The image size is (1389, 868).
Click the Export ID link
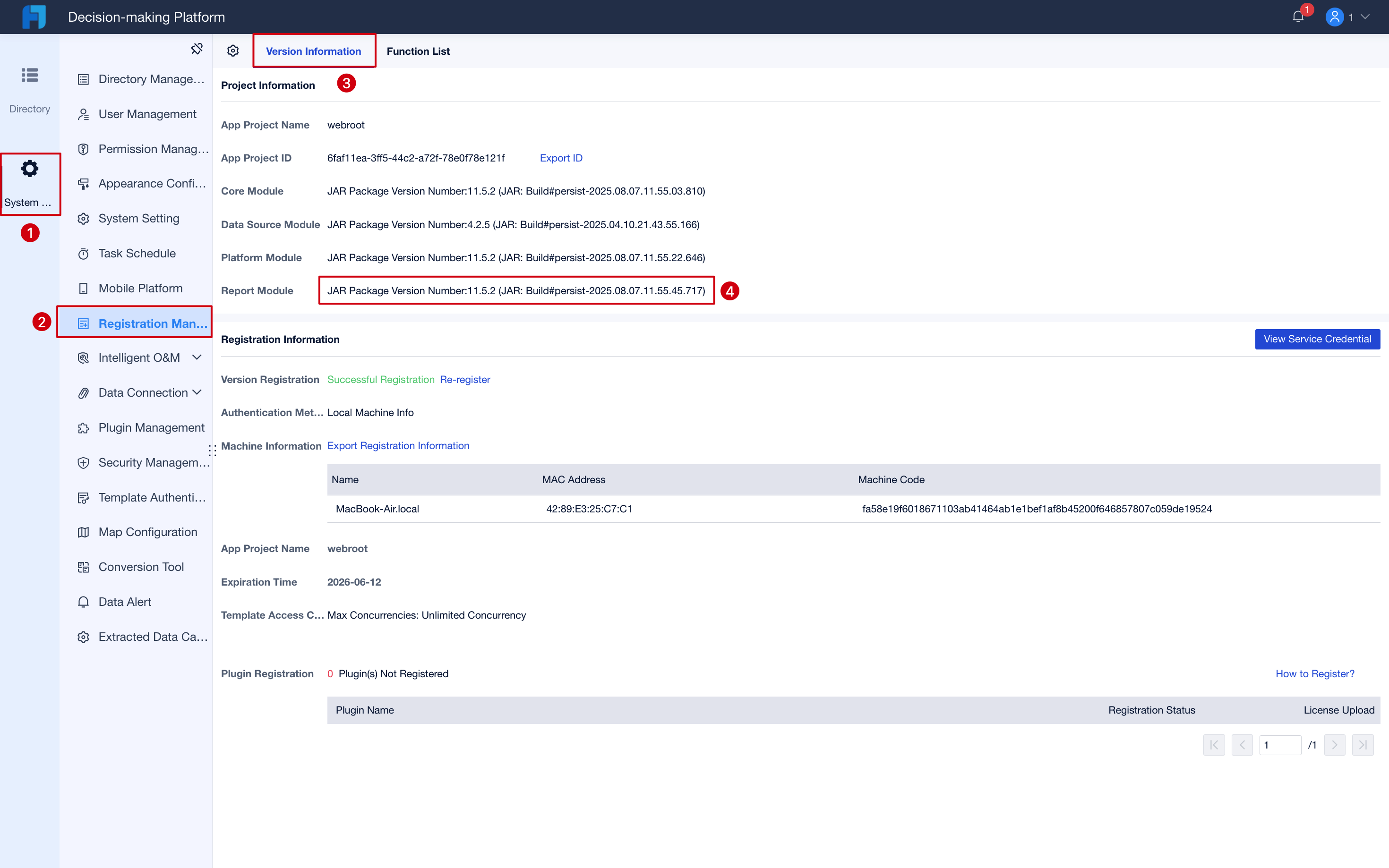pos(561,158)
